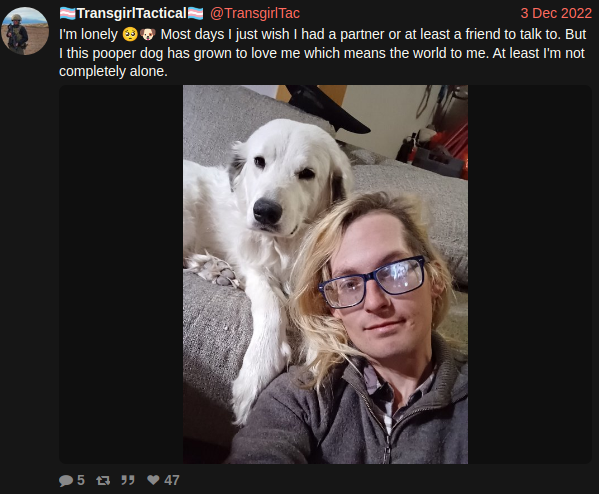Click the dog face emoji in tweet
Screen dimensions: 599x494
tap(148, 34)
